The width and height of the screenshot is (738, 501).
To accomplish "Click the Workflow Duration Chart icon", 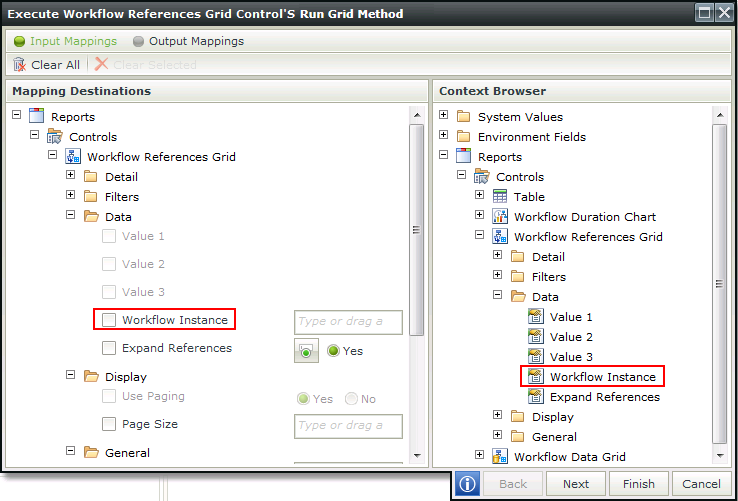I will (x=500, y=216).
